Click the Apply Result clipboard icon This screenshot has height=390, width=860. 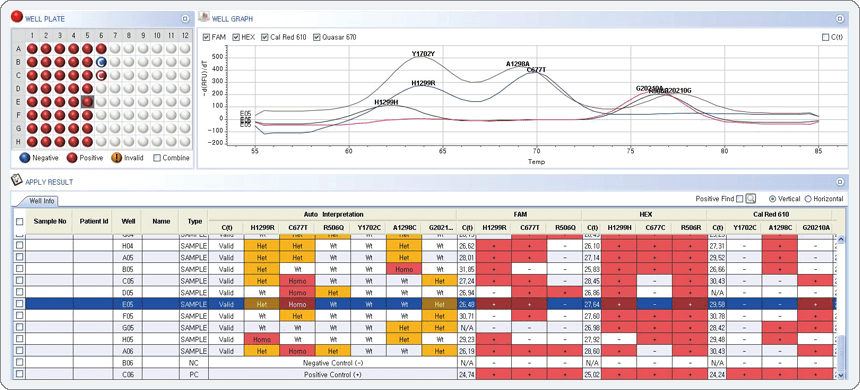coord(16,179)
